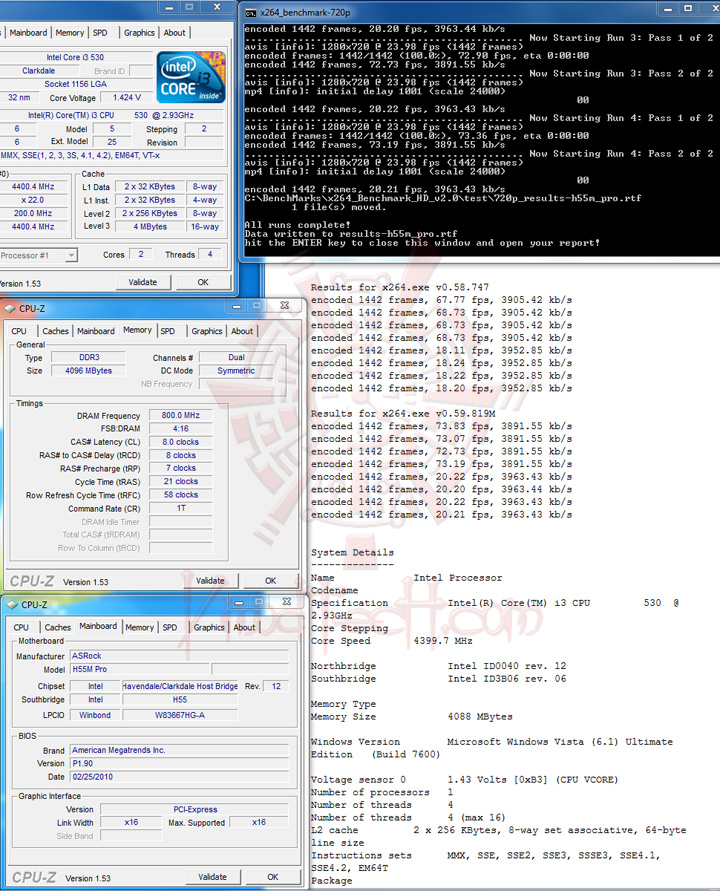Select Graphics tab in top CPU-Z window
The width and height of the screenshot is (720, 891).
tap(139, 33)
